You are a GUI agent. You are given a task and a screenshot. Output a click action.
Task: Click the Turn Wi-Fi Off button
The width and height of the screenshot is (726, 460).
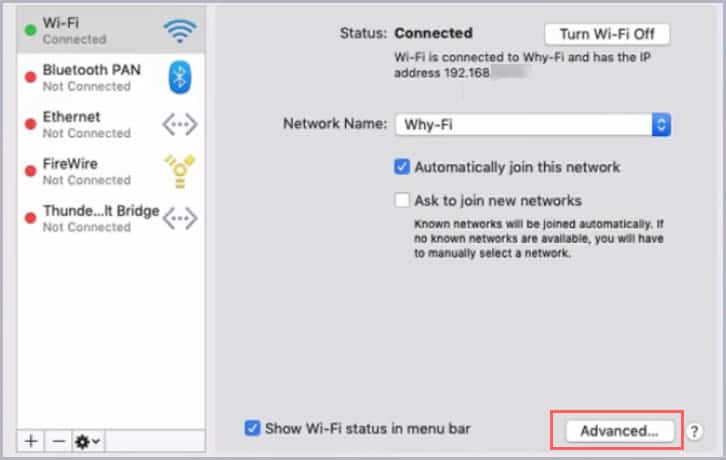(607, 34)
